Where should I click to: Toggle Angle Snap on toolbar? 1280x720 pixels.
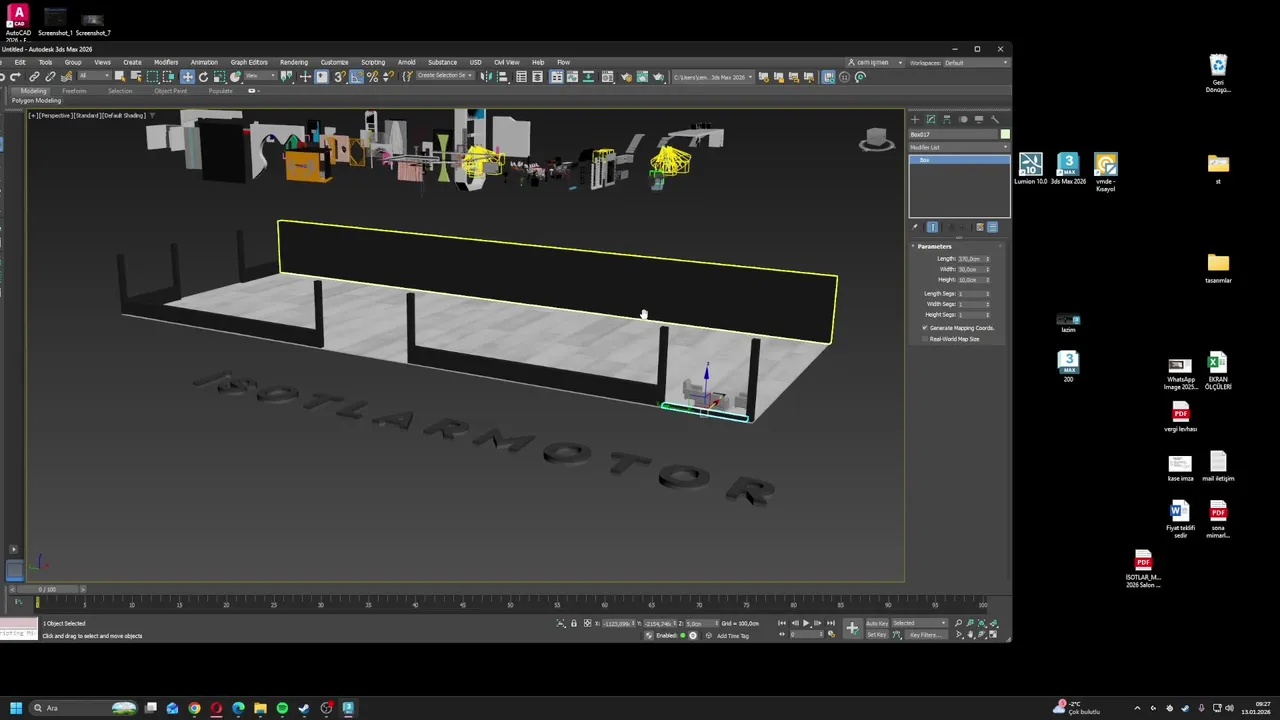[x=356, y=76]
